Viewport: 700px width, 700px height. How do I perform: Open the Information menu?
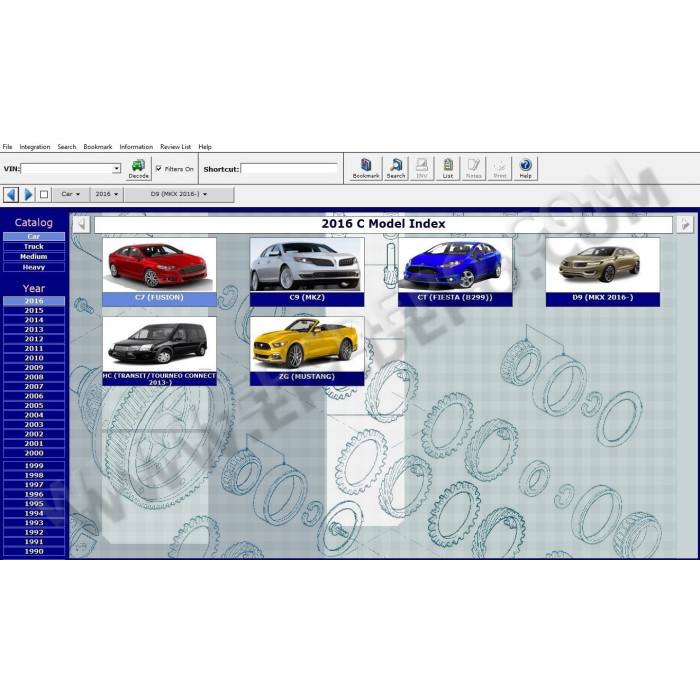136,147
